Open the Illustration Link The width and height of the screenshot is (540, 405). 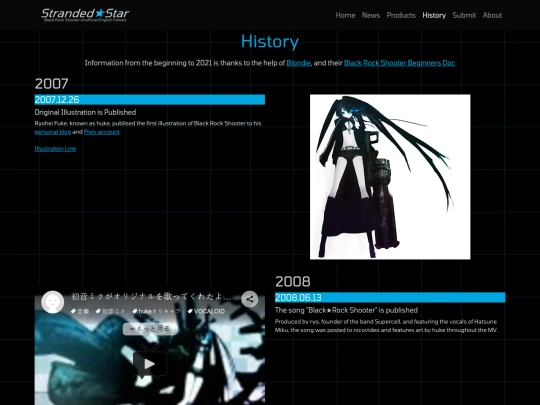[55, 148]
